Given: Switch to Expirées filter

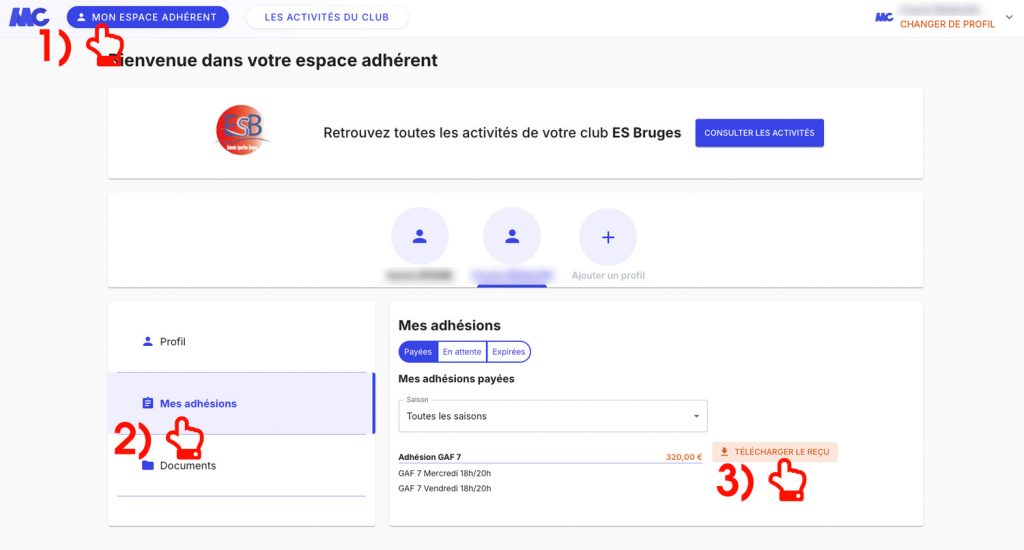Looking at the screenshot, I should [509, 351].
